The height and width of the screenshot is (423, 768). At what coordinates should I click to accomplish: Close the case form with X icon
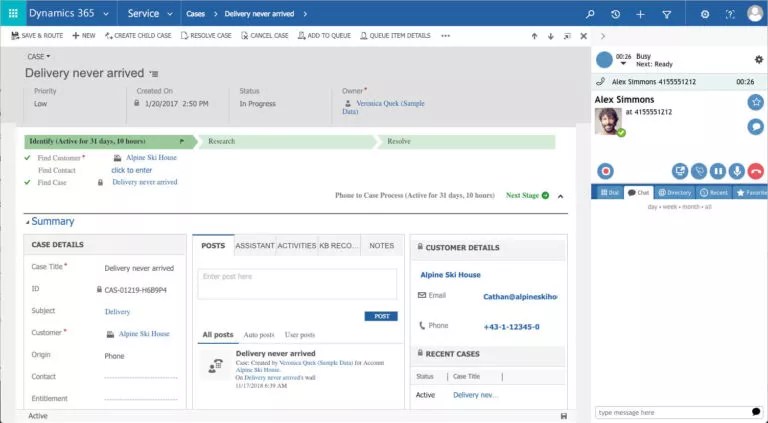coord(583,36)
